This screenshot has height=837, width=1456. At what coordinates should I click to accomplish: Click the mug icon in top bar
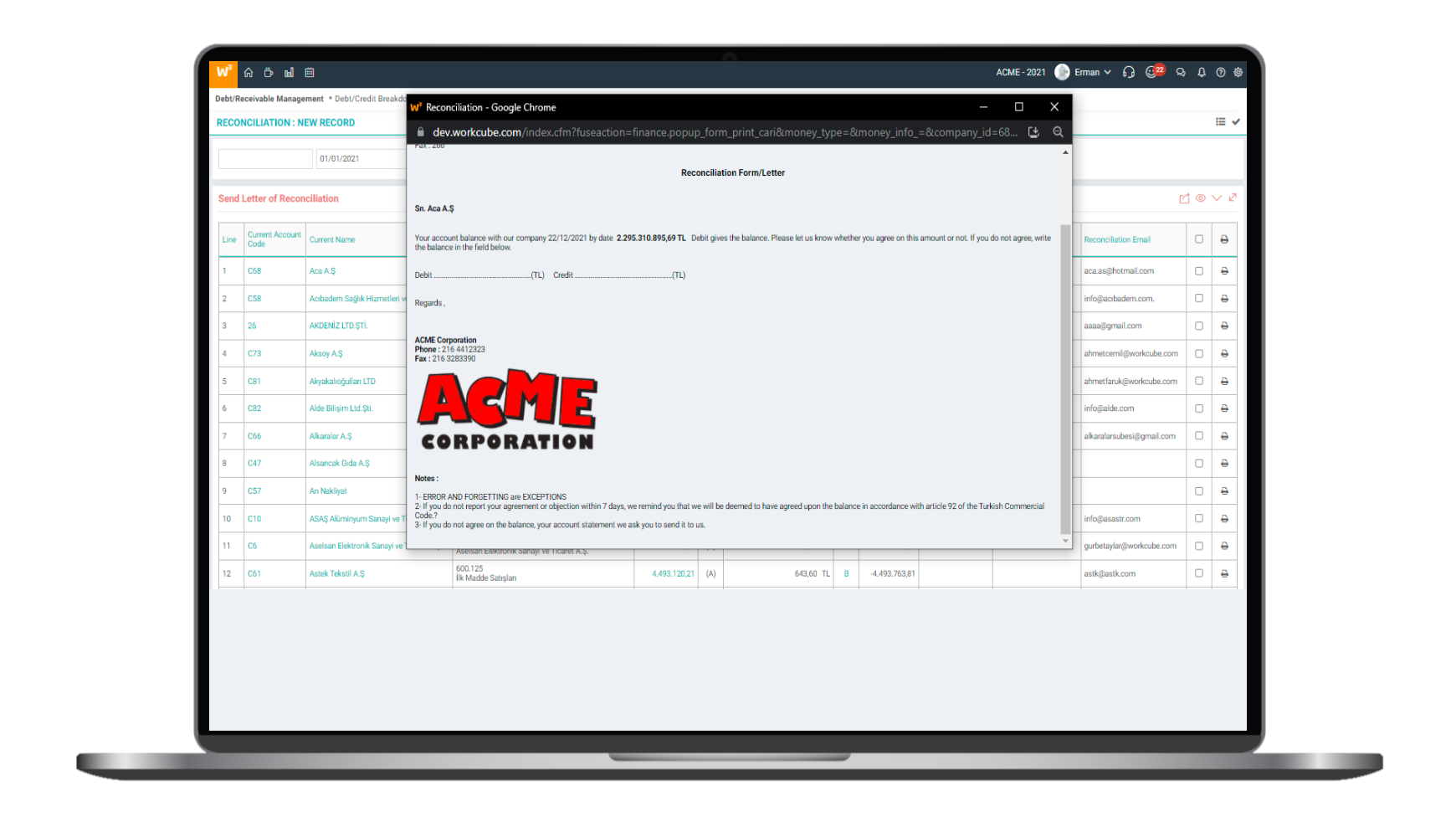[x=269, y=73]
